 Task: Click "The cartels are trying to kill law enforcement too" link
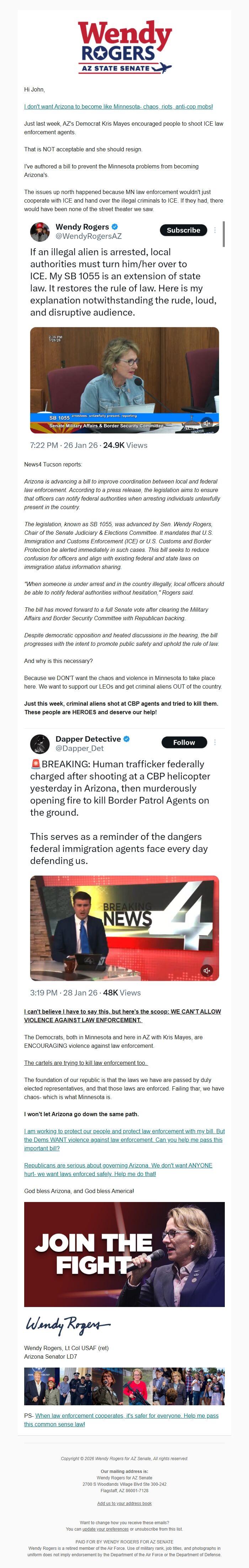[x=86, y=1063]
